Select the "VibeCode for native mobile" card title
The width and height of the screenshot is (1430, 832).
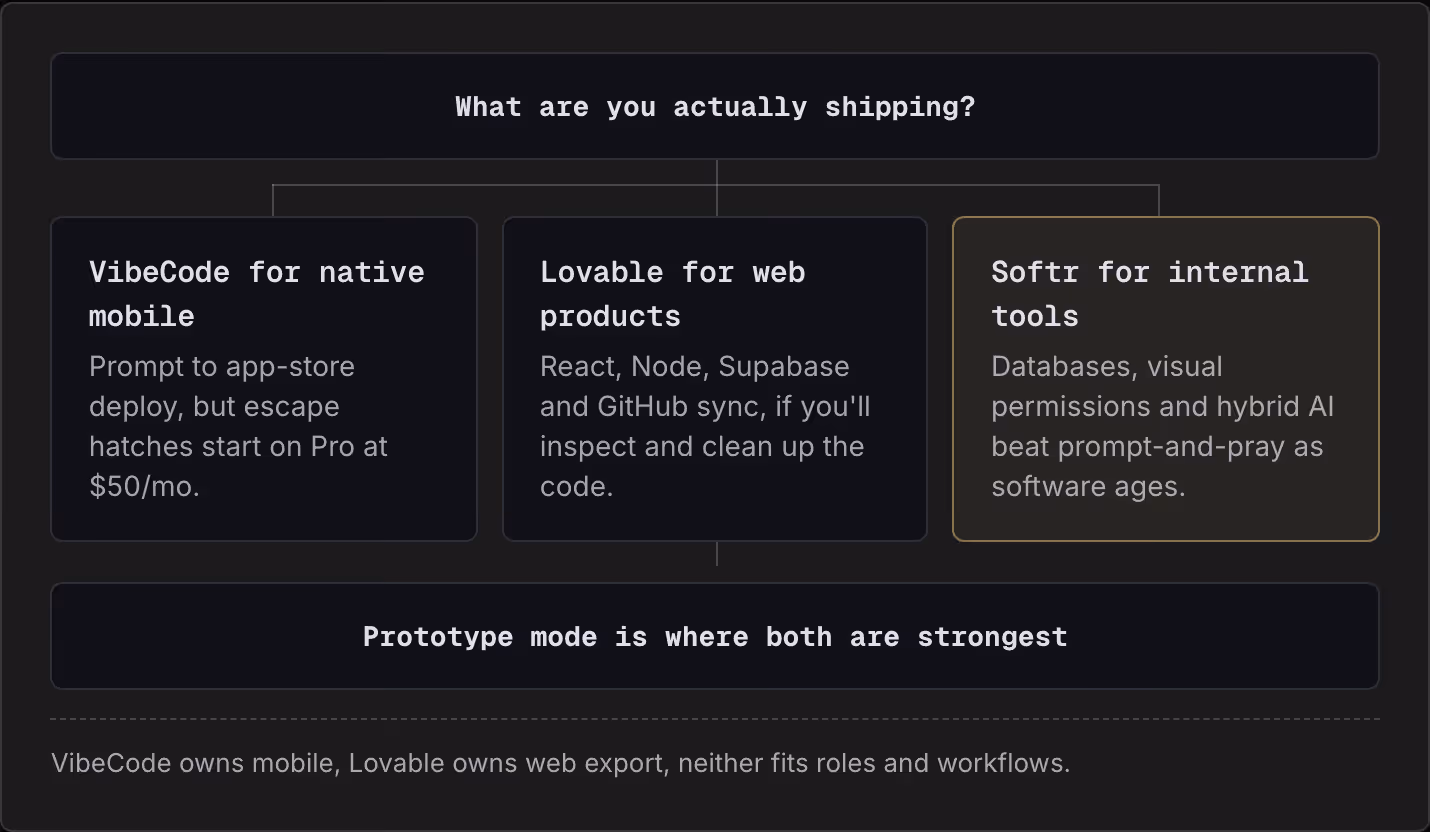tap(257, 294)
